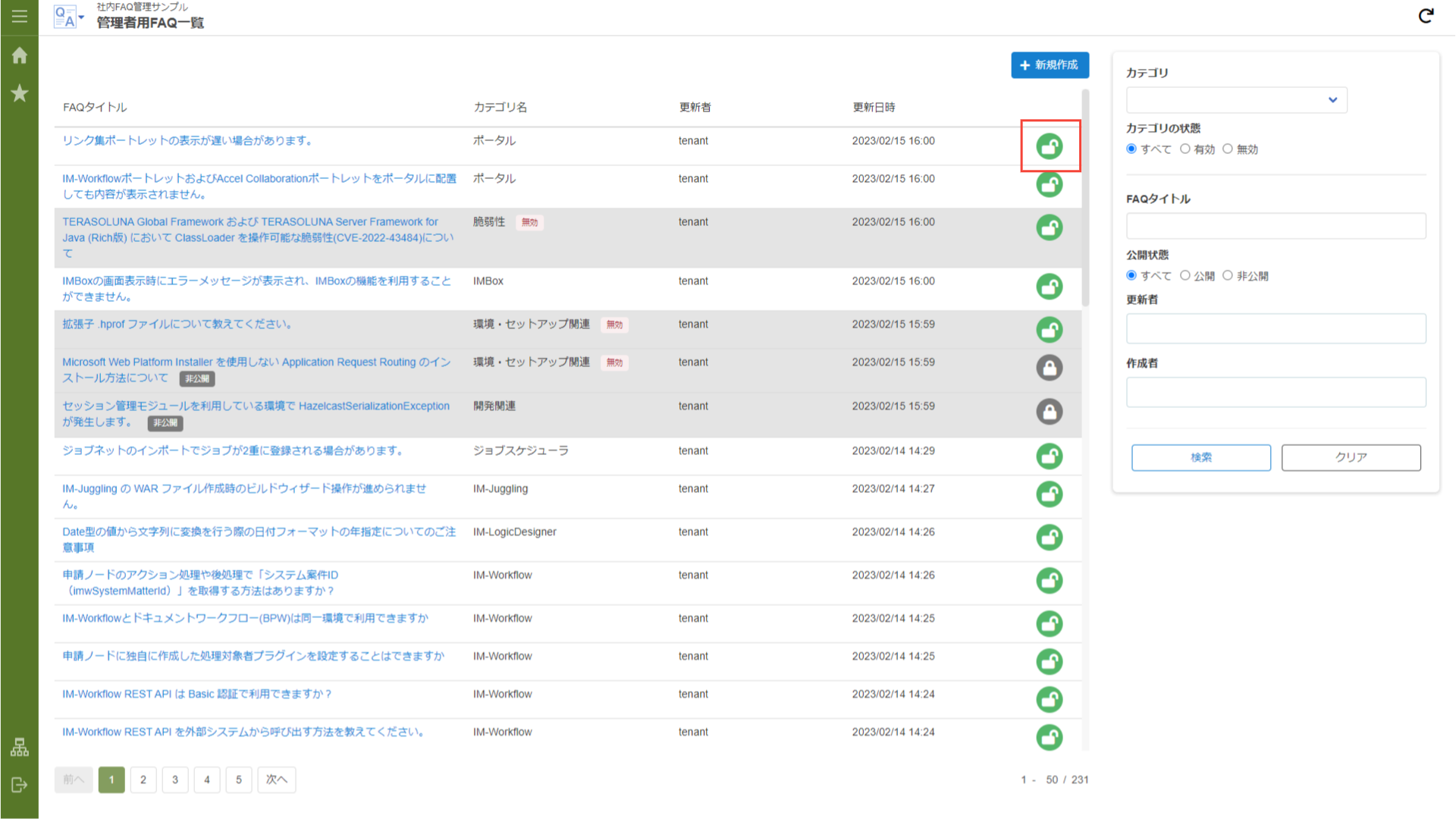Go to page 1
The width and height of the screenshot is (1456, 819).
(111, 780)
